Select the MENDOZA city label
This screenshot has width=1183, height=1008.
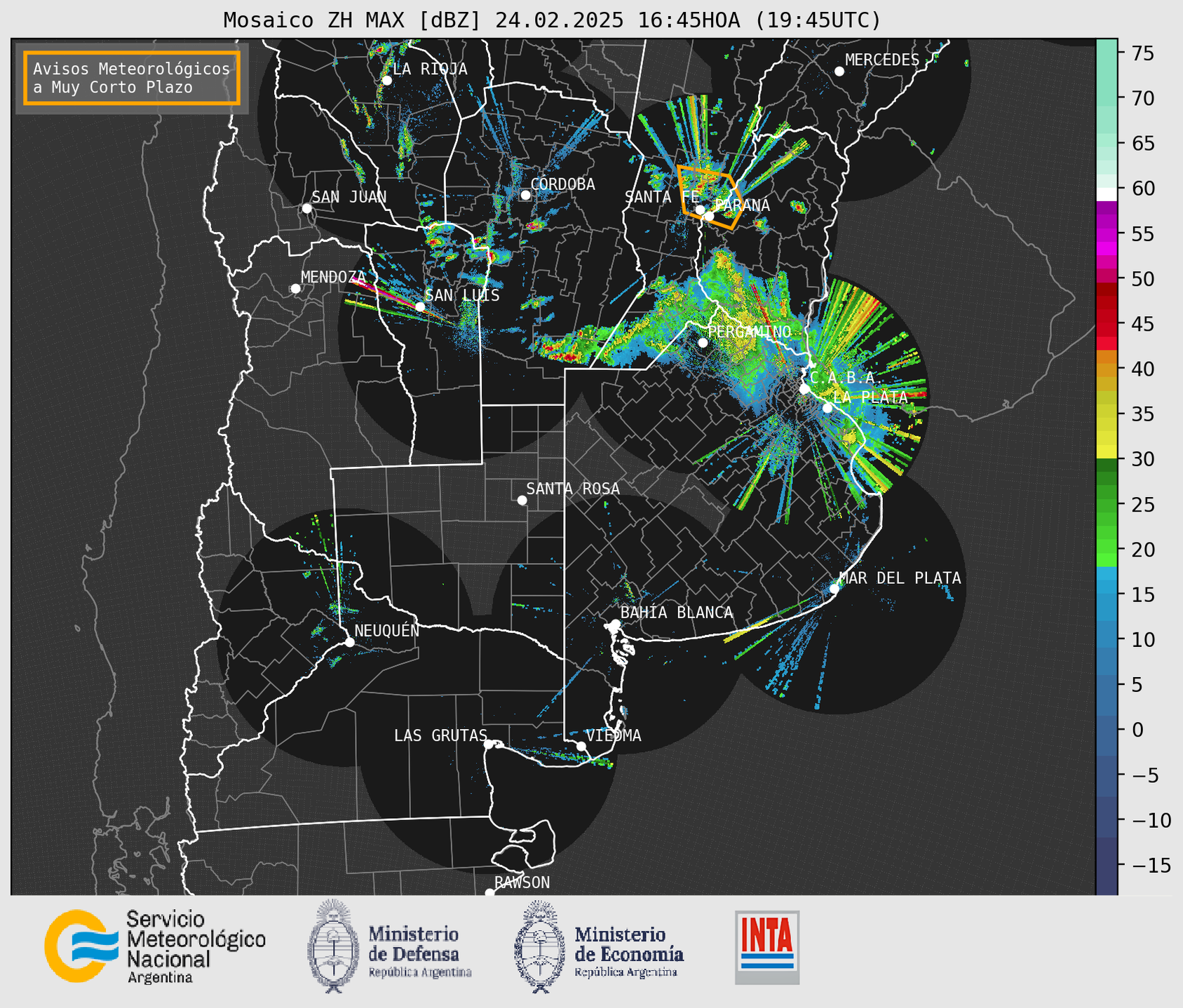(x=334, y=277)
